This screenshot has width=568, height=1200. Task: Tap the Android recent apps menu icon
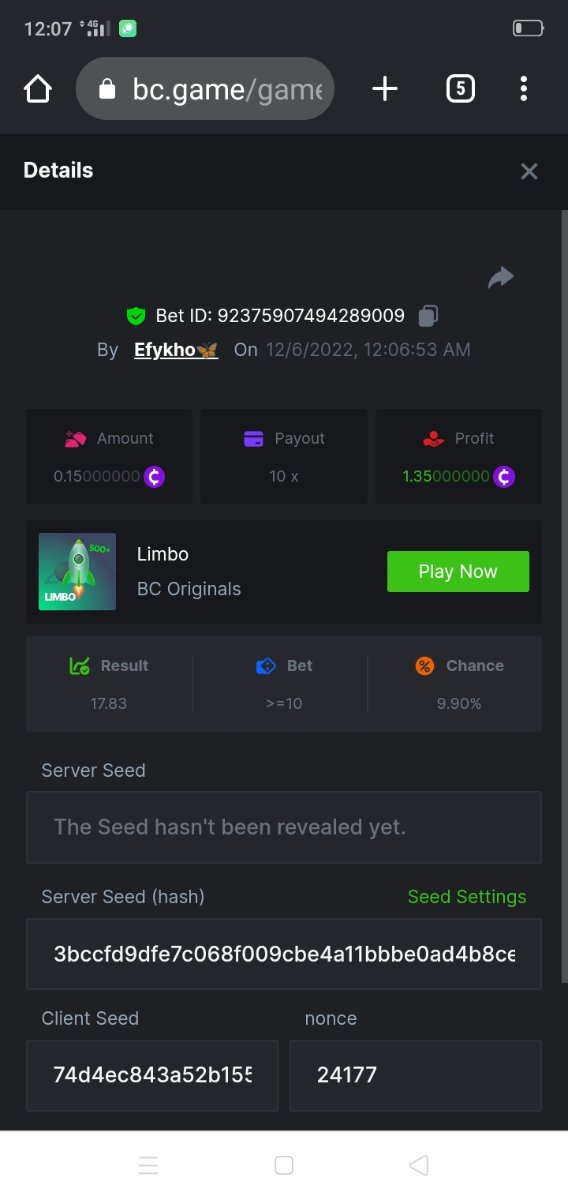(148, 1165)
